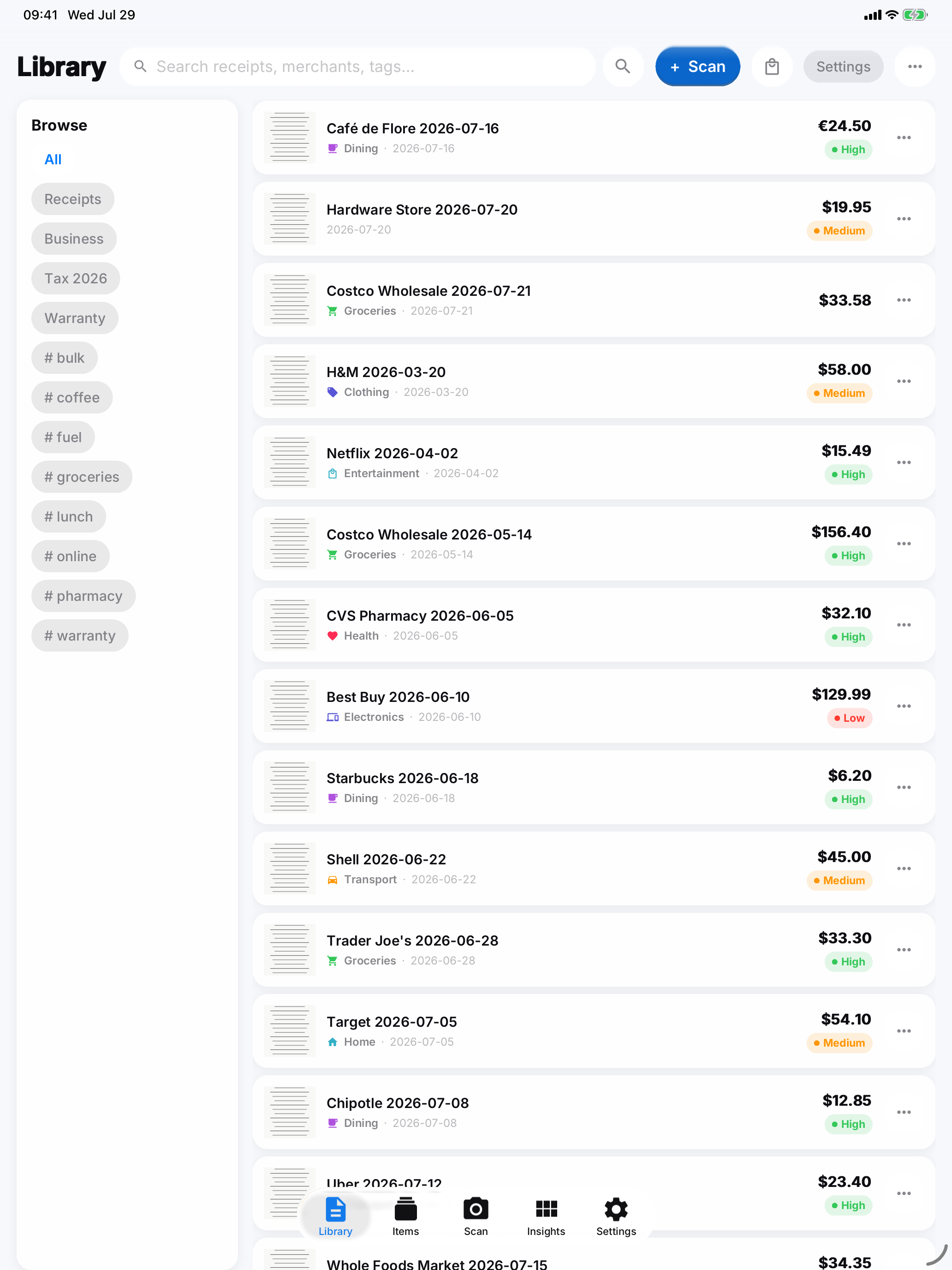The height and width of the screenshot is (1270, 952).
Task: Open Target receipt thumbnail
Action: (x=290, y=1031)
